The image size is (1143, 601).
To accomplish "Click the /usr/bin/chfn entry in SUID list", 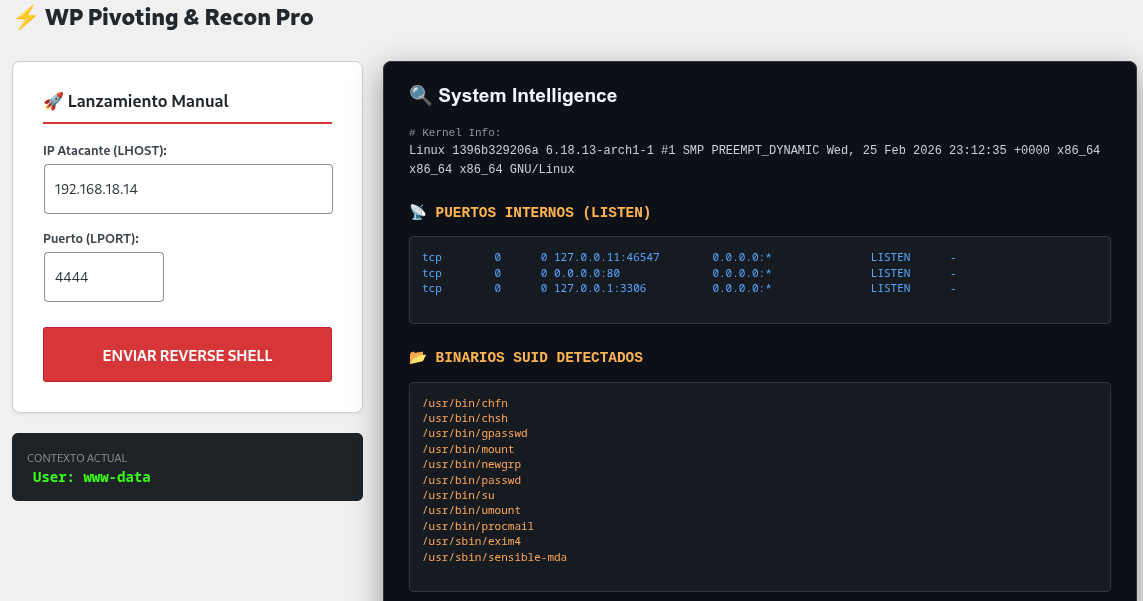I will coord(464,403).
